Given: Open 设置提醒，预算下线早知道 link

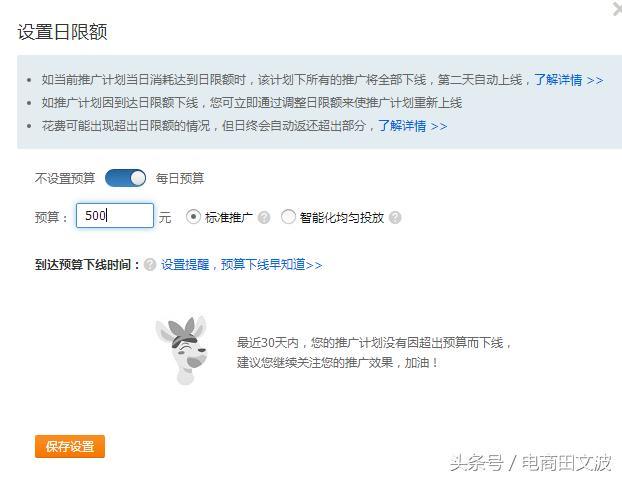Looking at the screenshot, I should 242,265.
